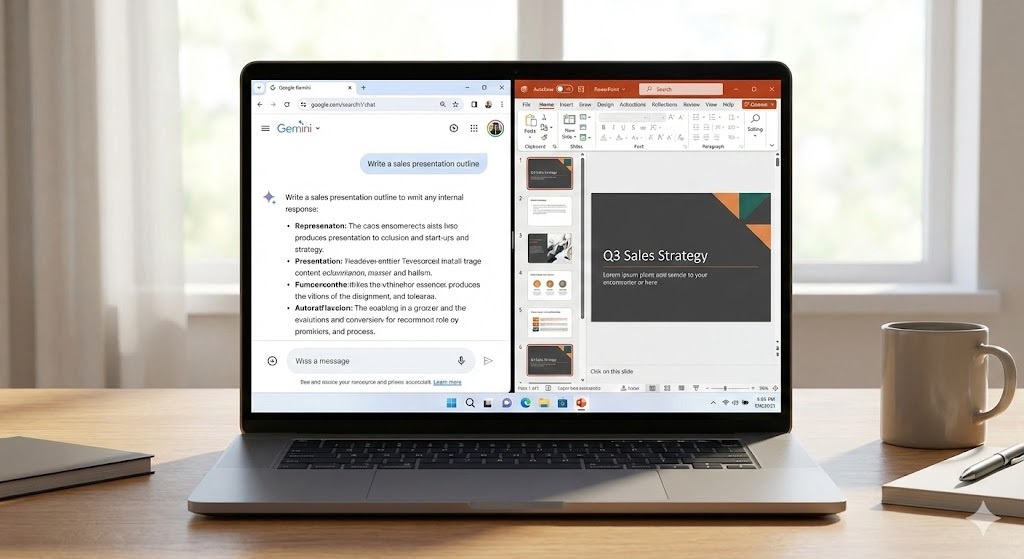The image size is (1024, 559).
Task: Bookmark page with the star icon
Action: (x=455, y=104)
